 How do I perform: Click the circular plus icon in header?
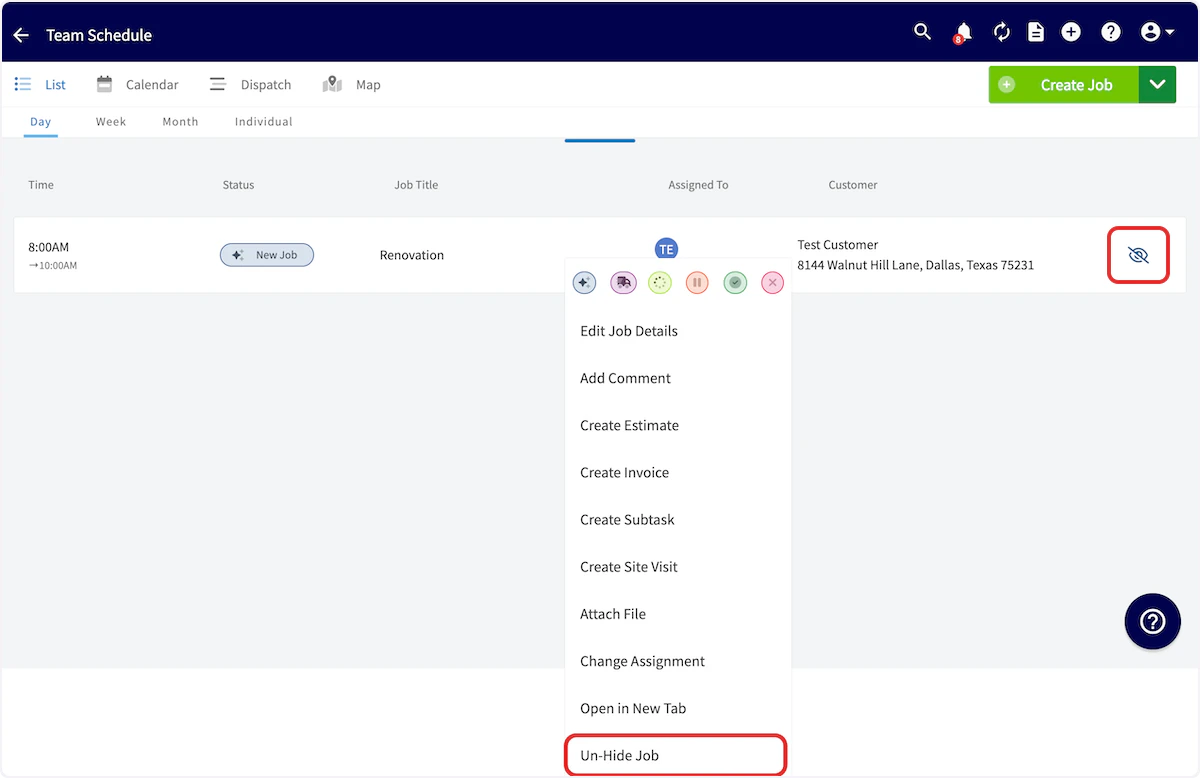pos(1071,32)
